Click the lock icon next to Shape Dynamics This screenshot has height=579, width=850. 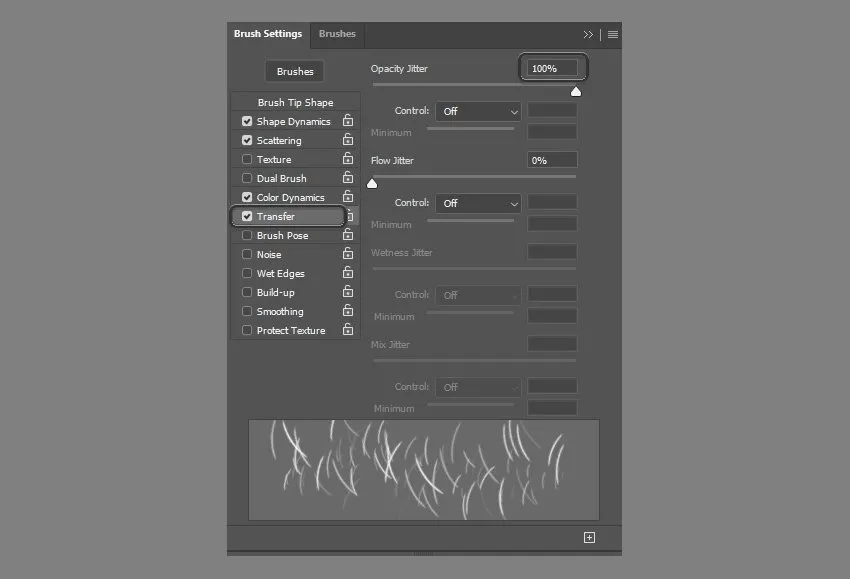coord(348,121)
